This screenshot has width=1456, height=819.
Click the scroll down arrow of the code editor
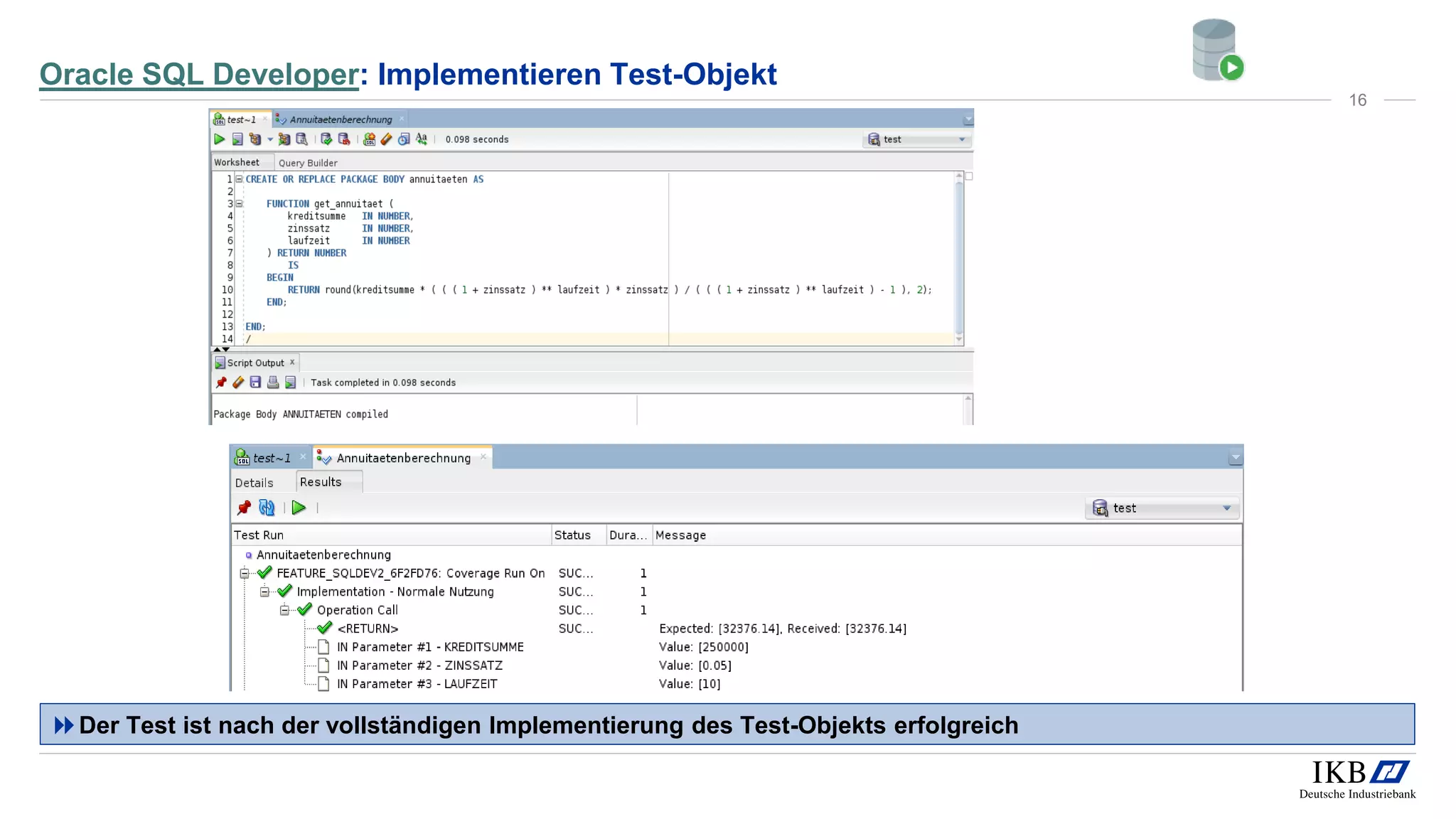tap(959, 340)
